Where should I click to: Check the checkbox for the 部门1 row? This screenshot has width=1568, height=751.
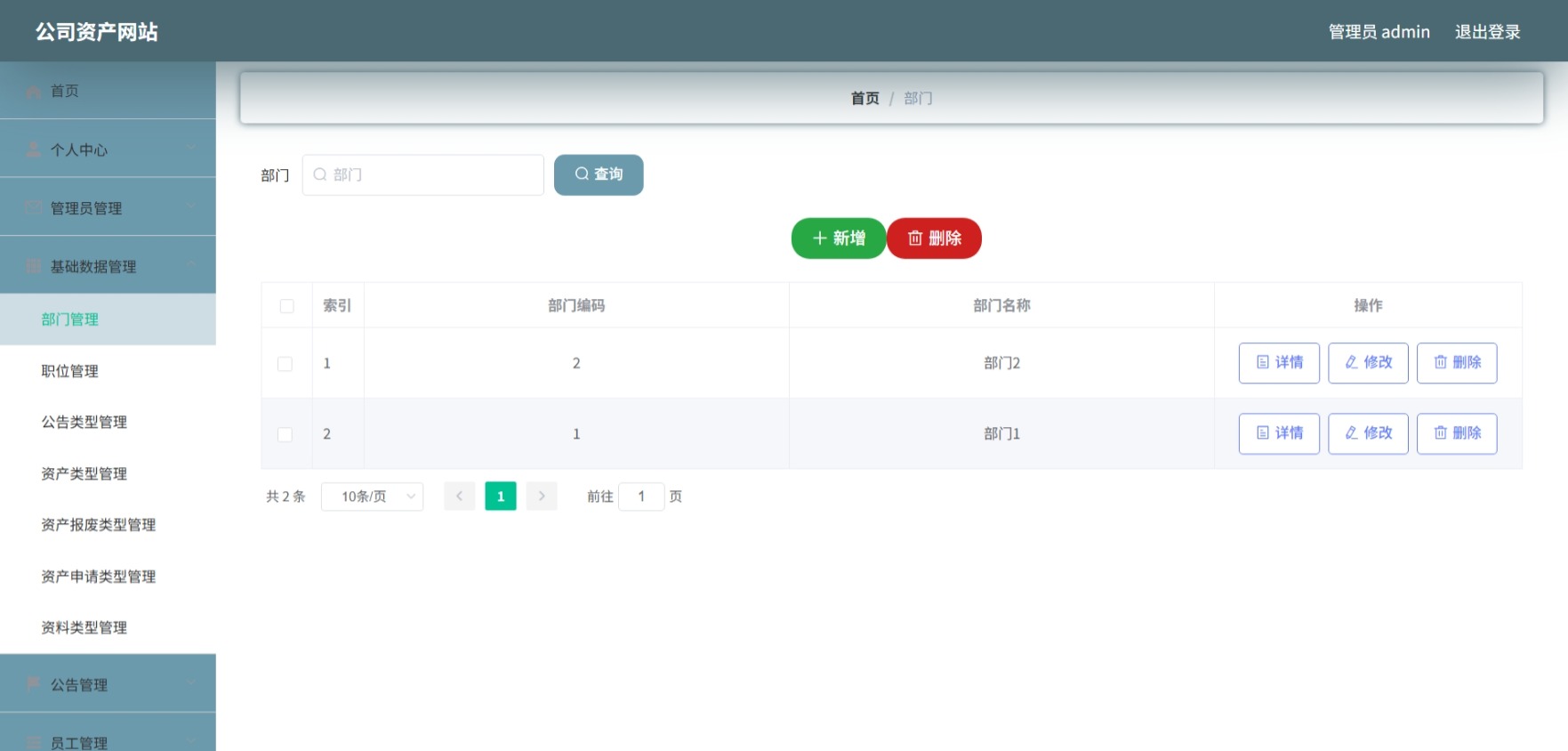pyautogui.click(x=285, y=434)
